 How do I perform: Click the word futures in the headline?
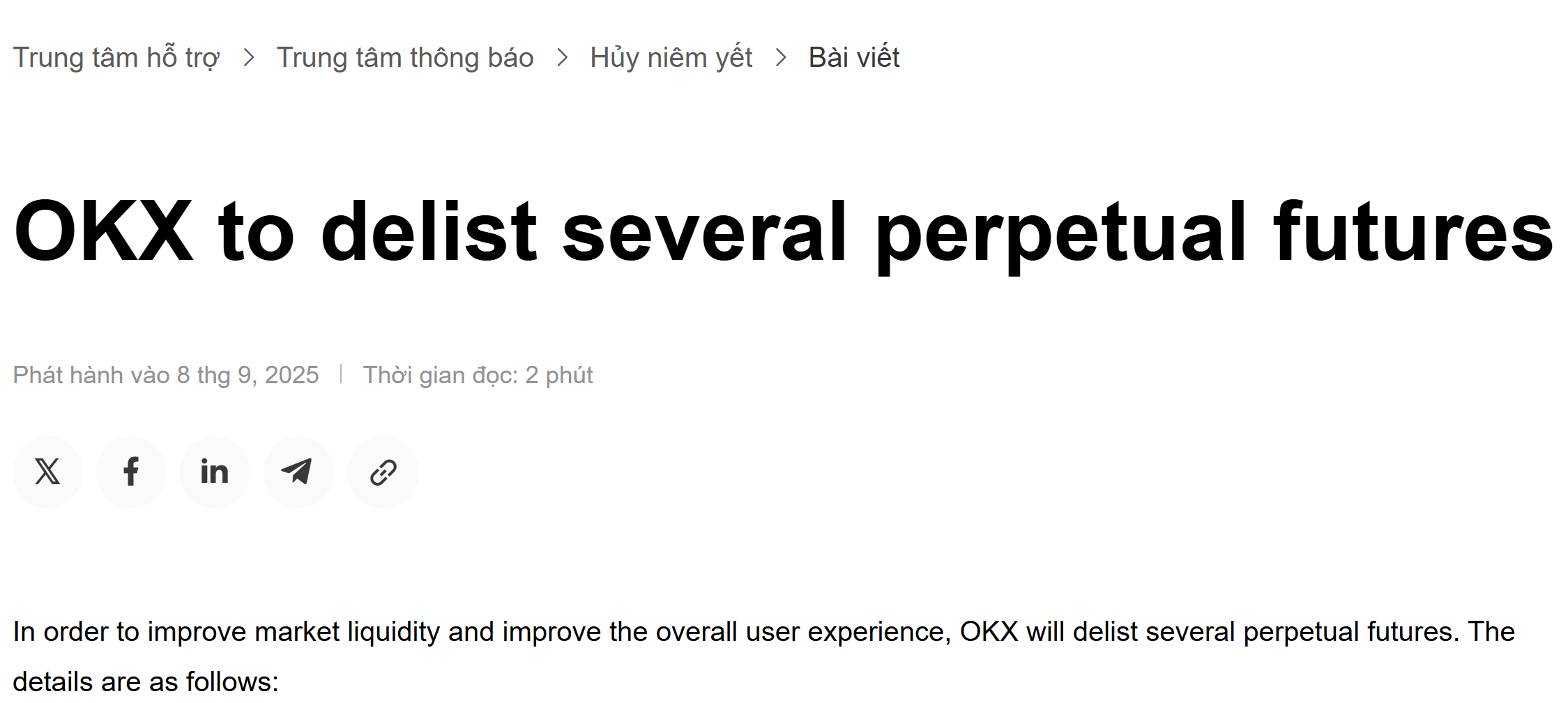1413,231
